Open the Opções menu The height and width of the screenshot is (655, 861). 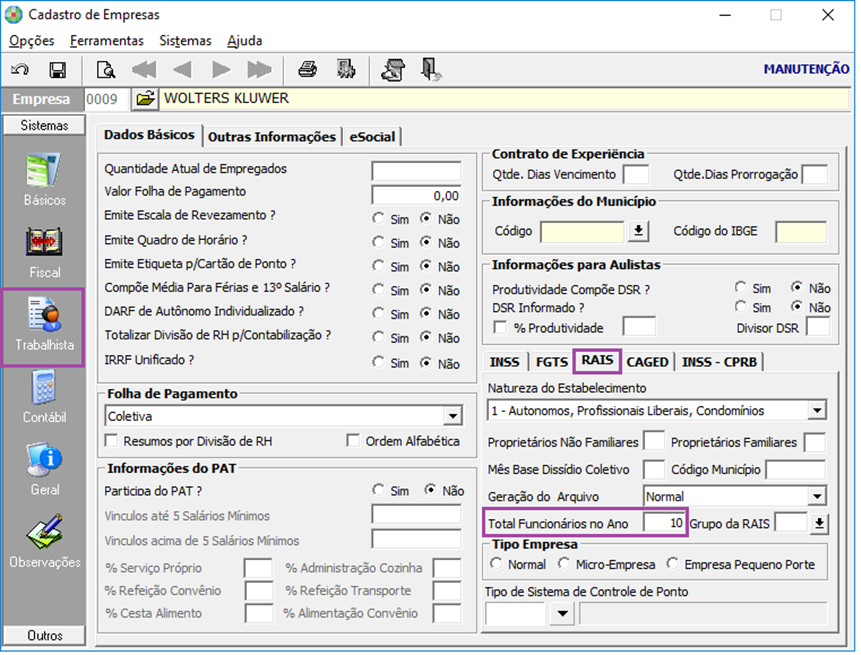(x=31, y=41)
